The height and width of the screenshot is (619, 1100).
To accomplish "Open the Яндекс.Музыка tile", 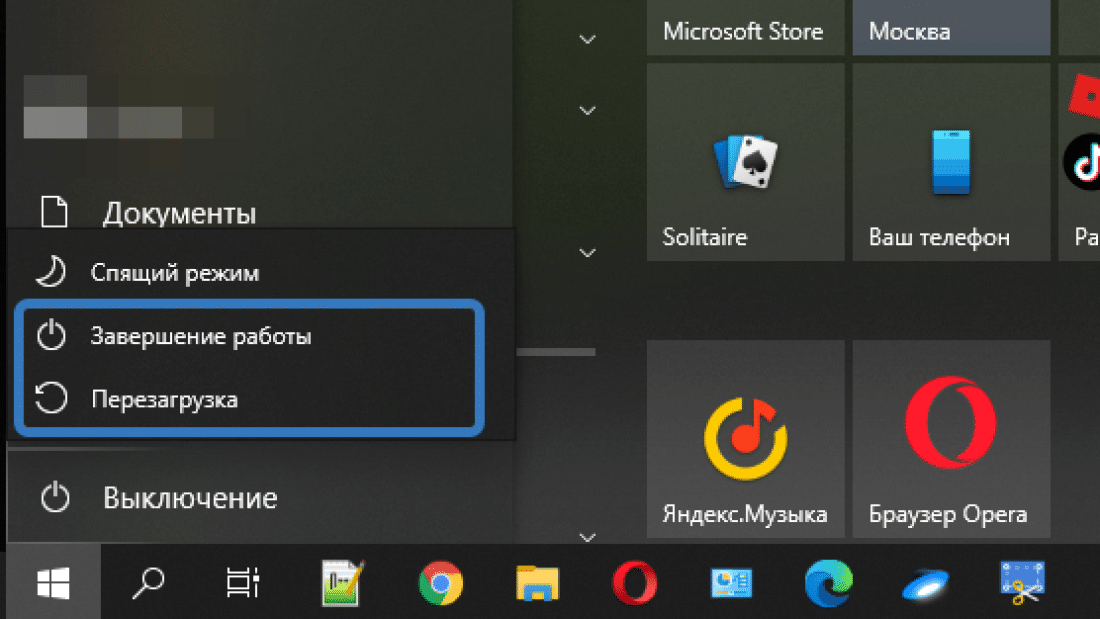I will click(747, 440).
